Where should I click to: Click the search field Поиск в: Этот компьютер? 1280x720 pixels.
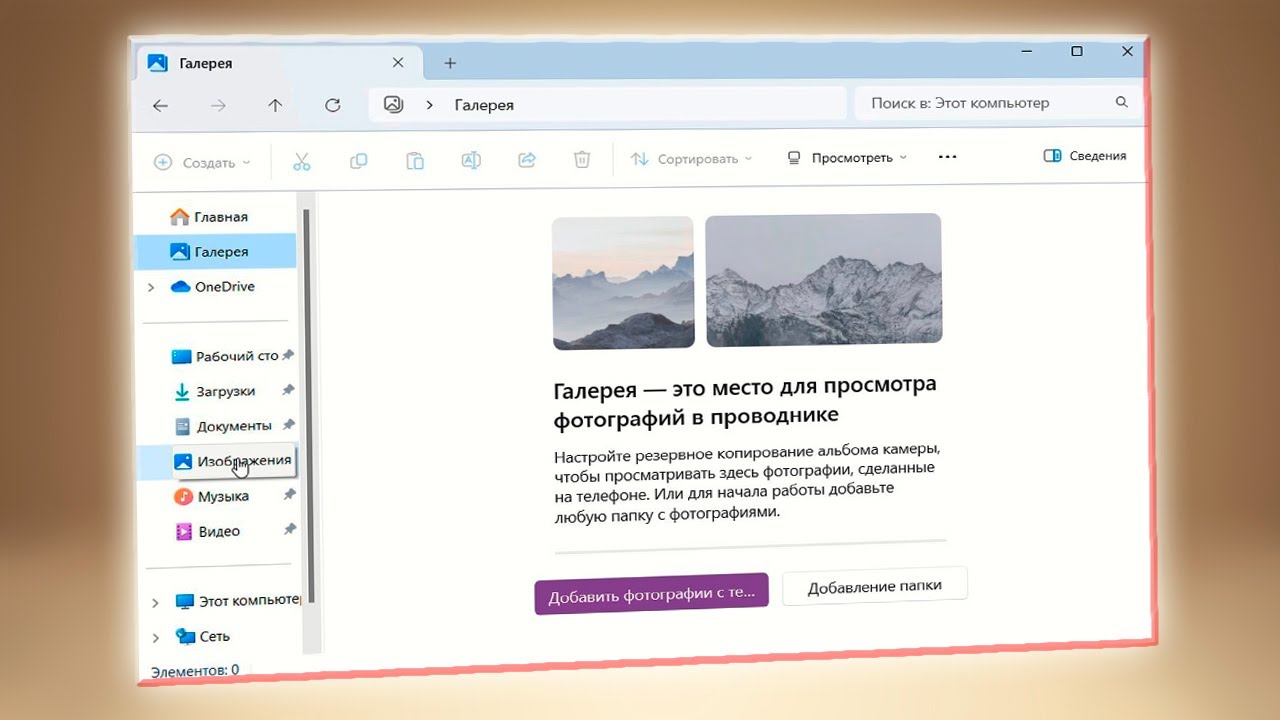(996, 102)
